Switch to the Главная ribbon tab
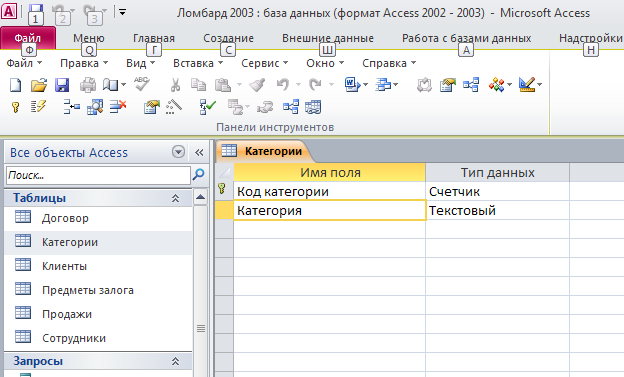Screen dimensions: 624x377 (x=154, y=38)
